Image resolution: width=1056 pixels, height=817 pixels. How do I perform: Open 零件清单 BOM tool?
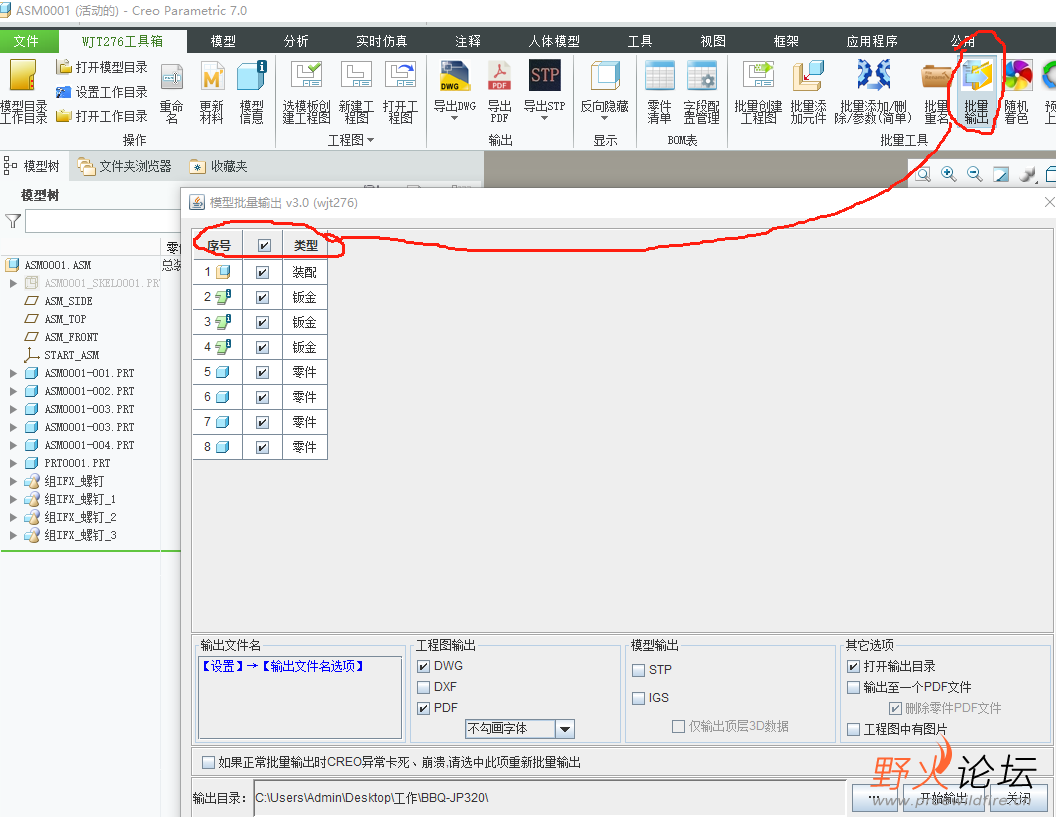(x=659, y=92)
